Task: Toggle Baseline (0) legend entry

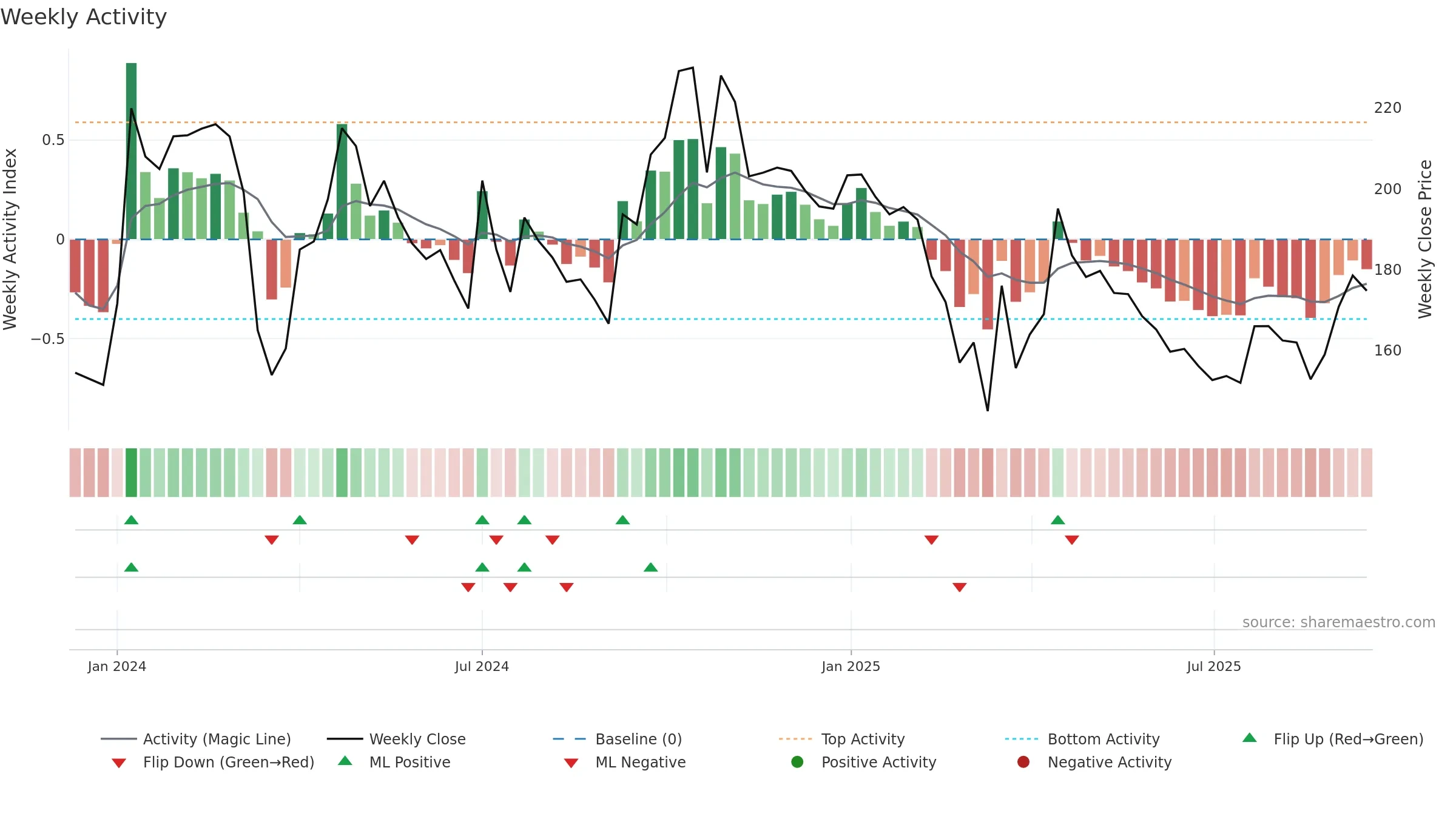Action: (x=618, y=739)
